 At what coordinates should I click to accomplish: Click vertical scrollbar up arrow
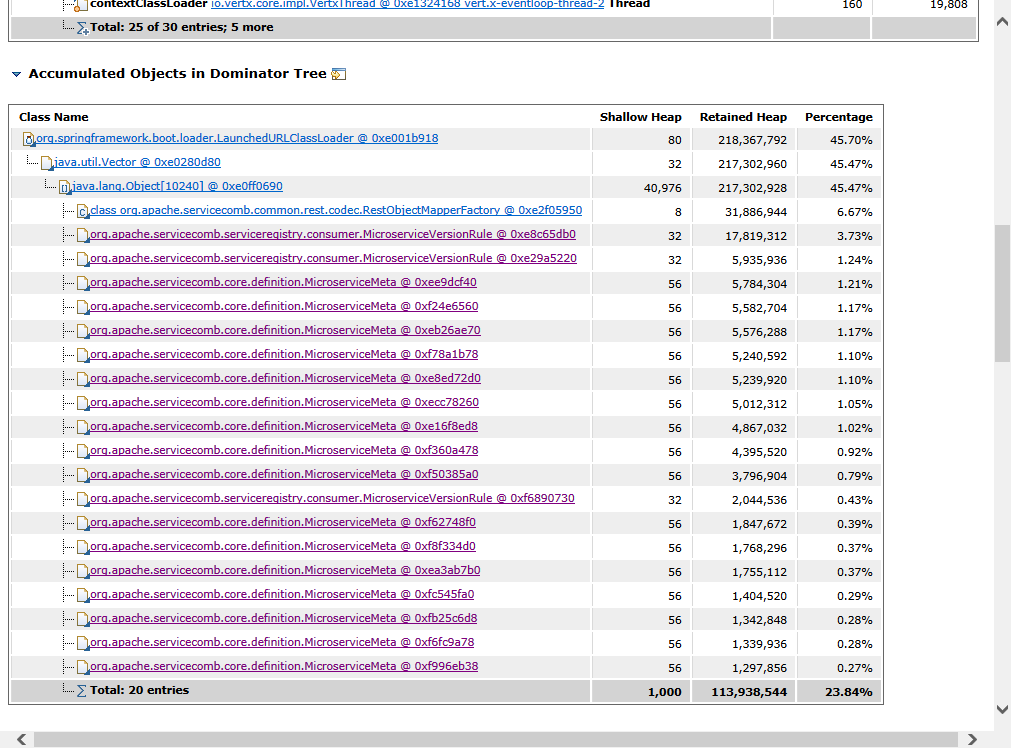(x=1002, y=21)
